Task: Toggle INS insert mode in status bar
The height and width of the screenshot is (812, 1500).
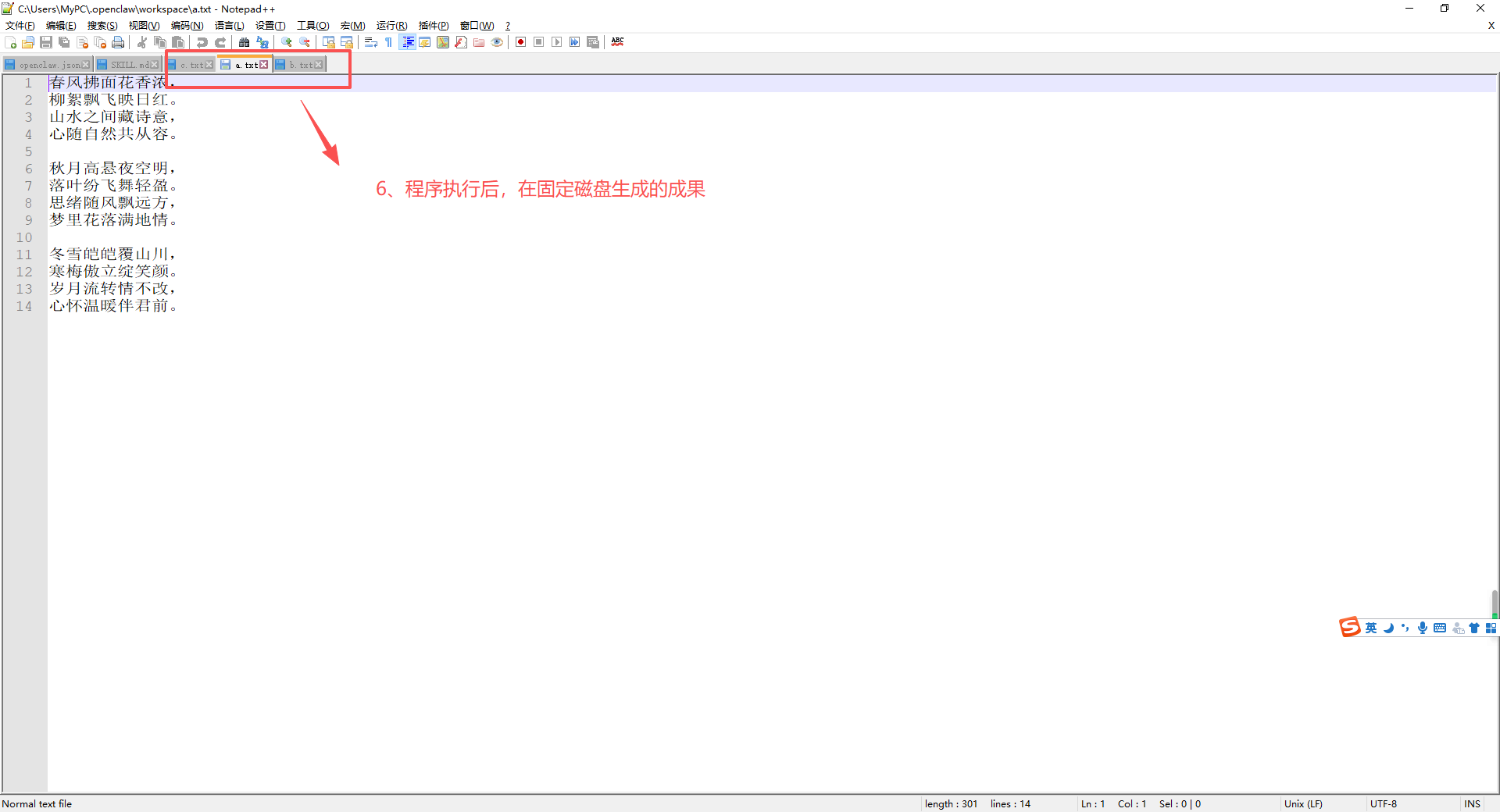Action: pos(1473,803)
